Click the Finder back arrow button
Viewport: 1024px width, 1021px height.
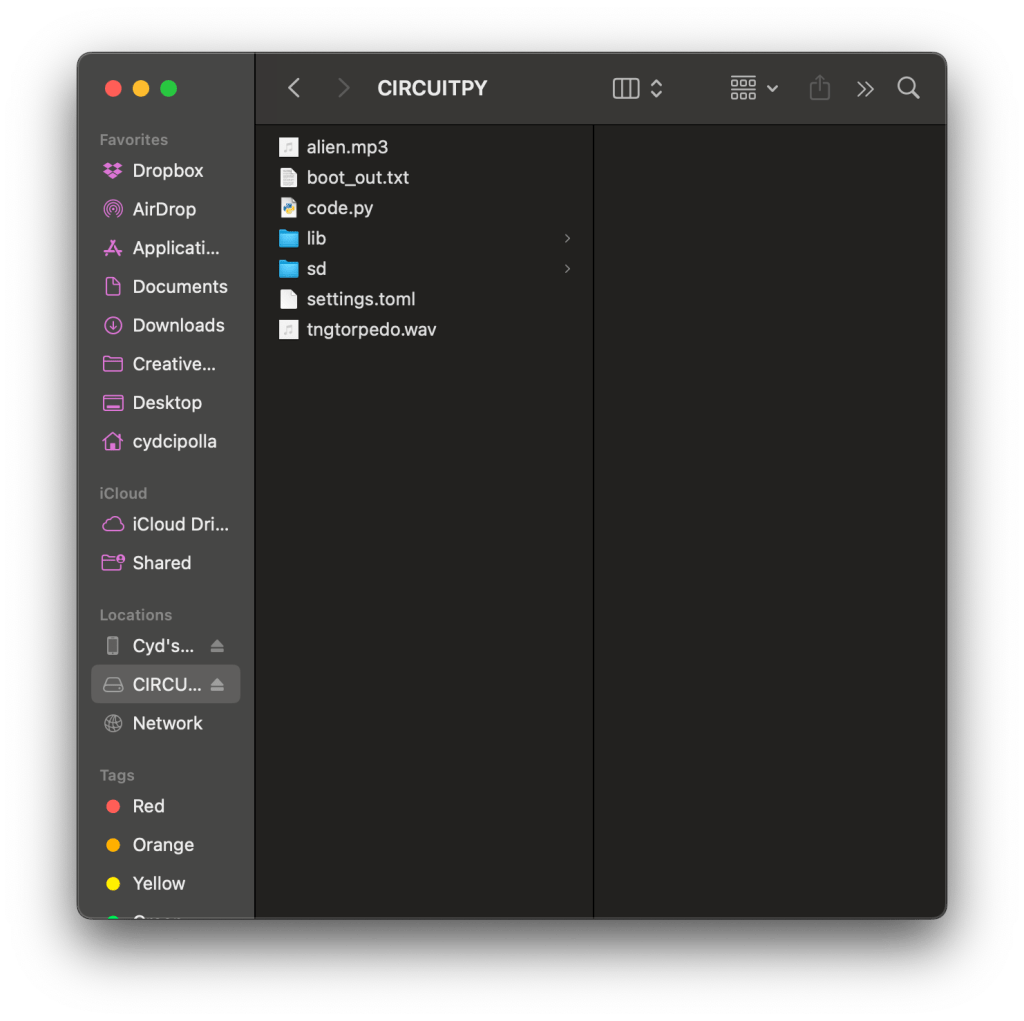pyautogui.click(x=294, y=88)
